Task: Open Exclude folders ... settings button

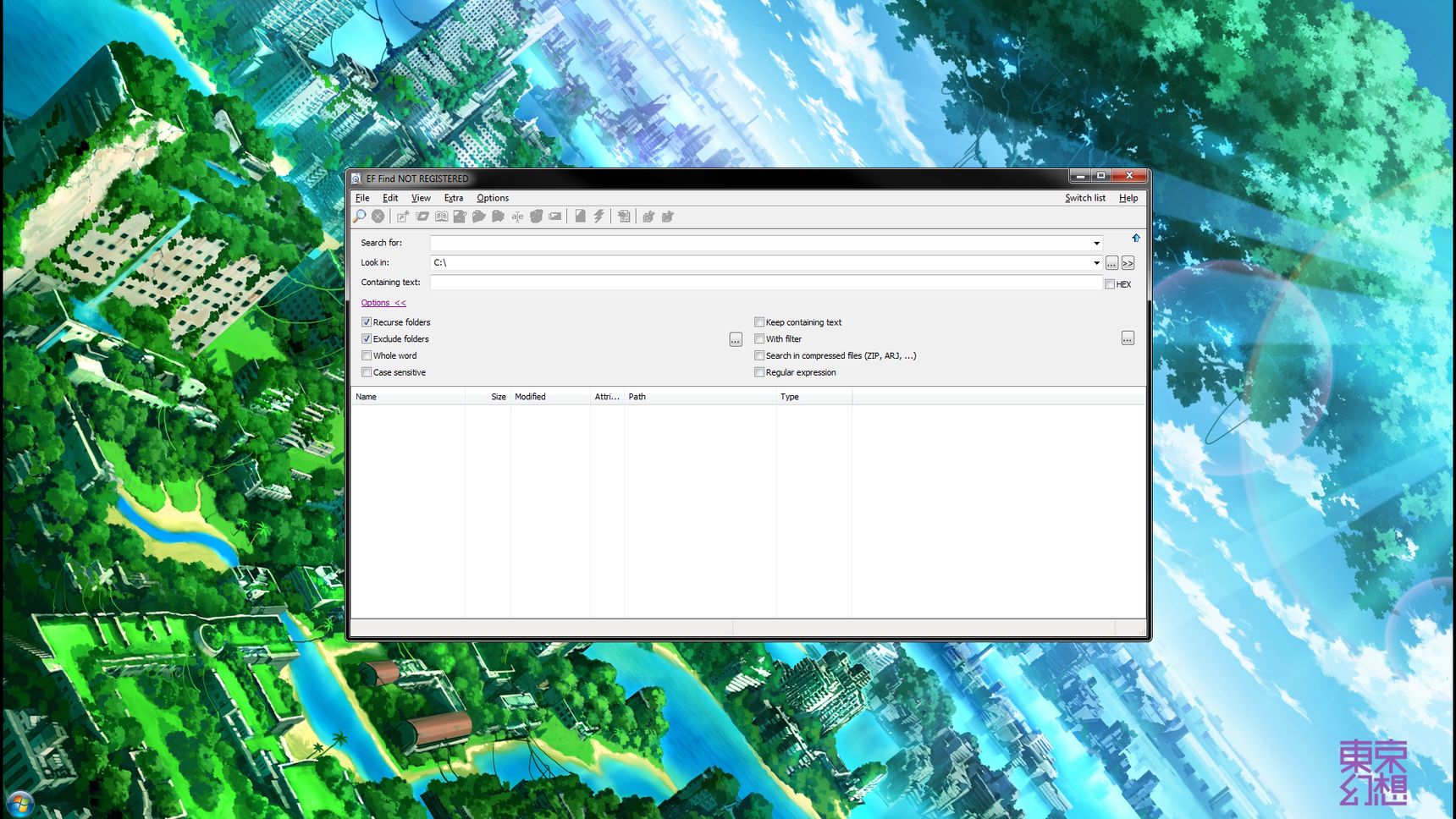Action: click(736, 339)
